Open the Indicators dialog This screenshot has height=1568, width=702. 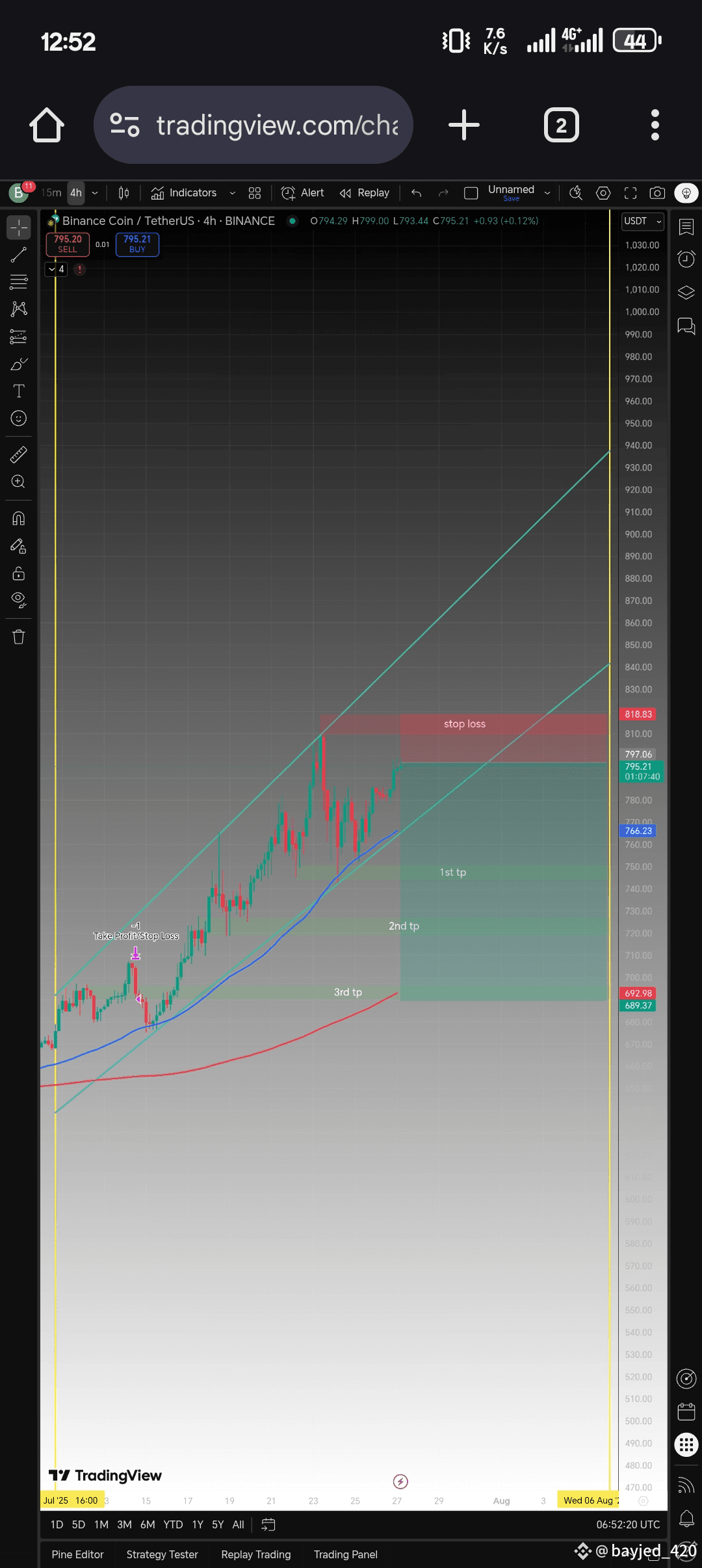[x=183, y=193]
